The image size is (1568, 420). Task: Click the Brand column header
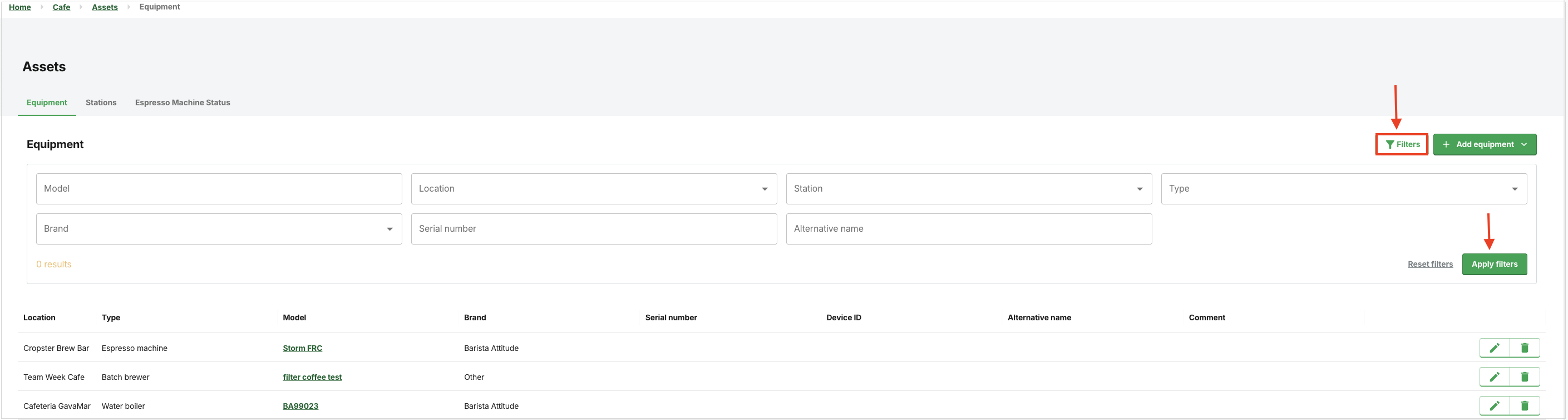tap(475, 318)
